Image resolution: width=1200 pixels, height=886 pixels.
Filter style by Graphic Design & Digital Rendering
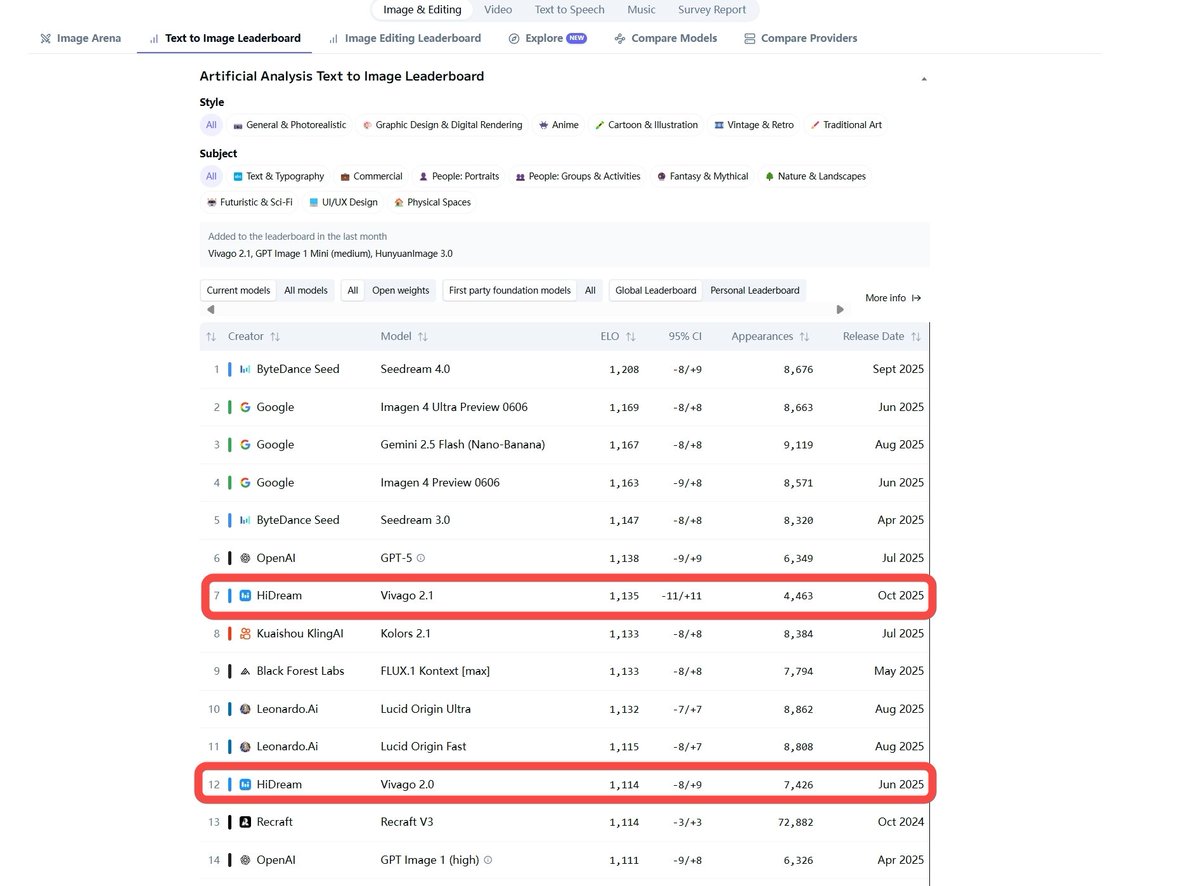pos(442,125)
